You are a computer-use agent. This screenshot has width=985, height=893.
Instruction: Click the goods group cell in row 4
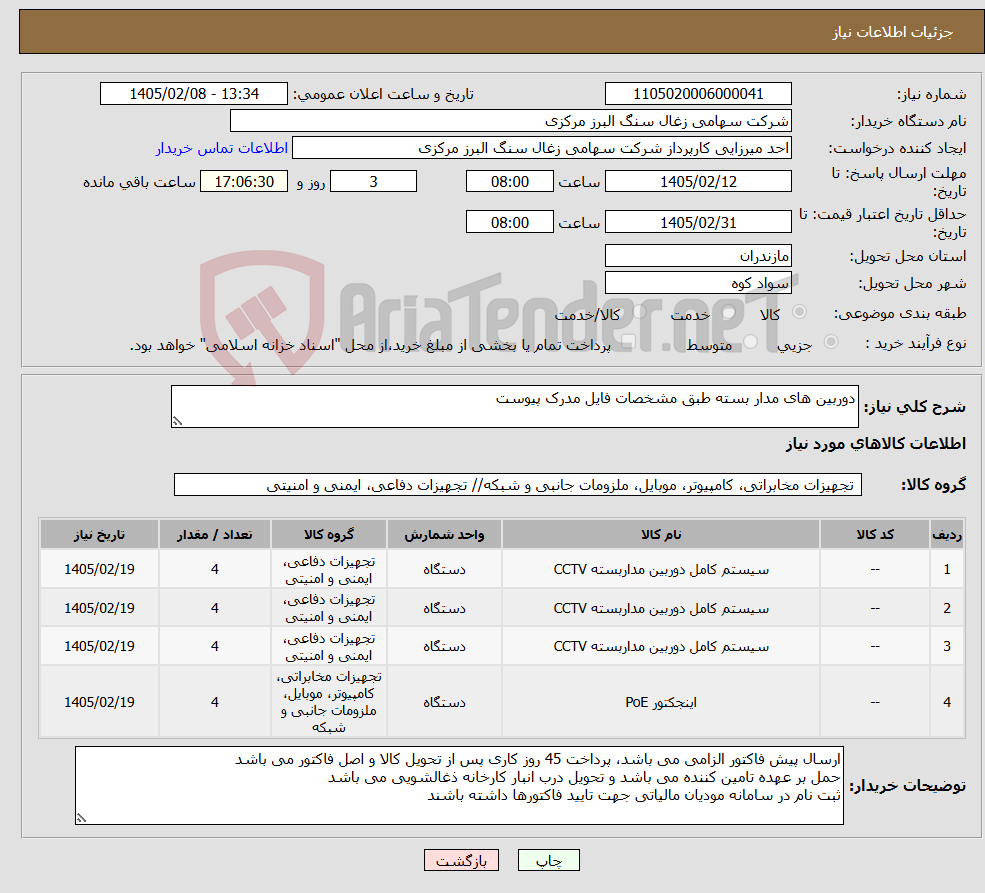329,702
